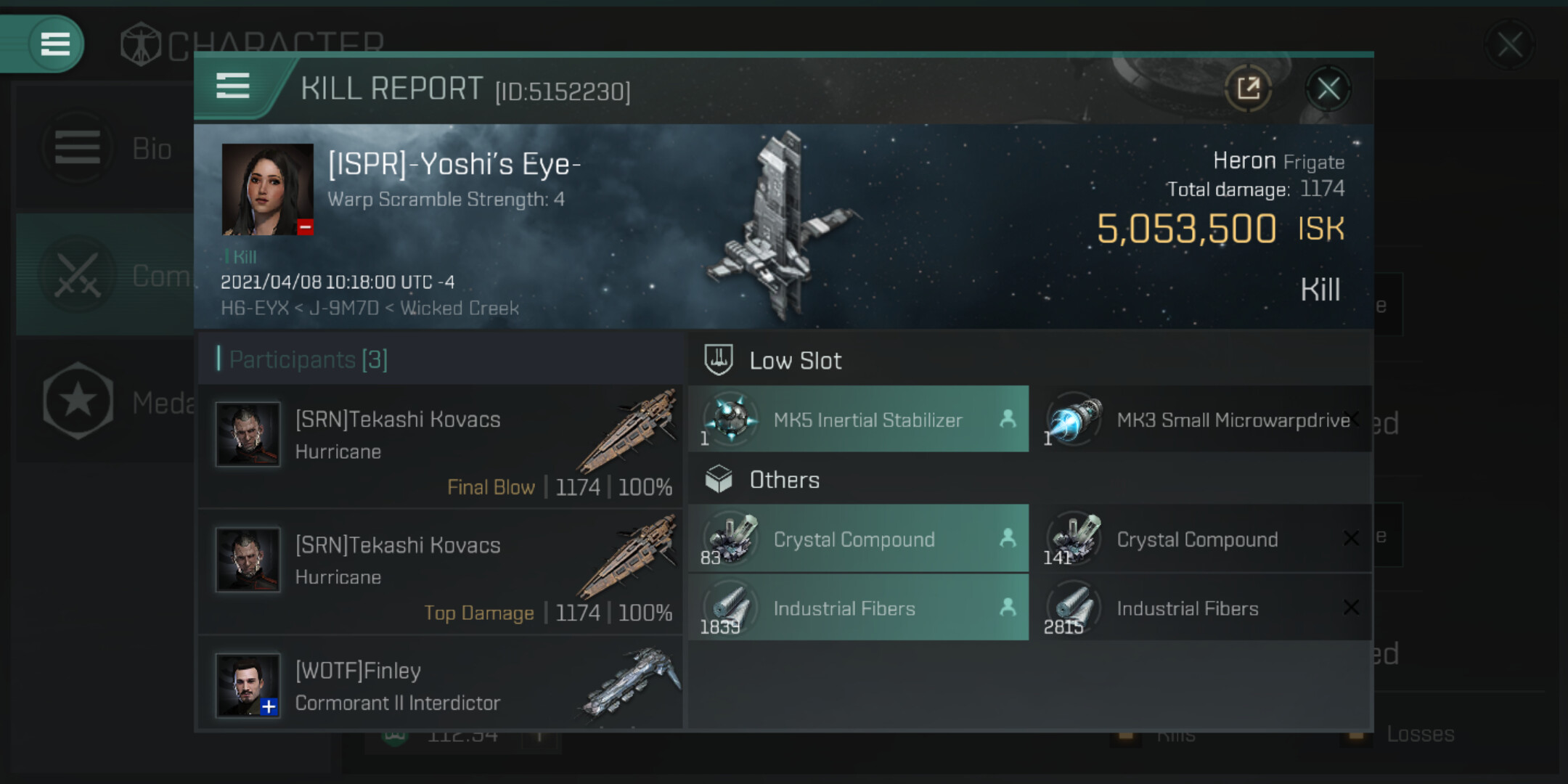Click the dropped Crystal Compound stack of 83

(858, 539)
